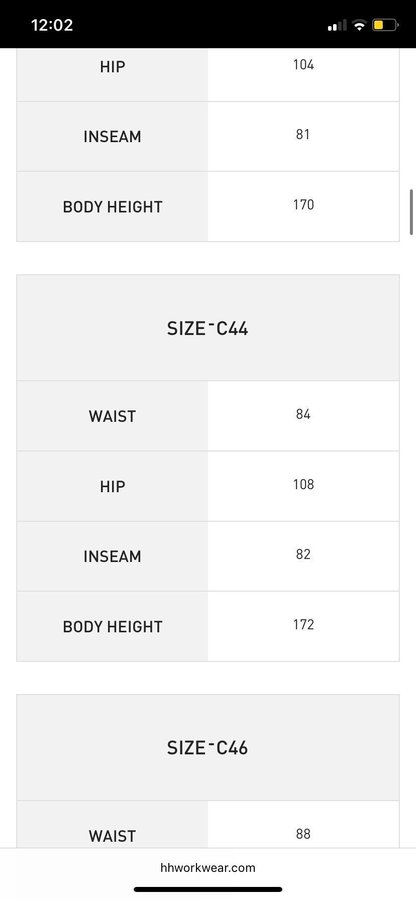Screen dimensions: 416x900
Task: Click the inseam value 81
Action: (303, 134)
